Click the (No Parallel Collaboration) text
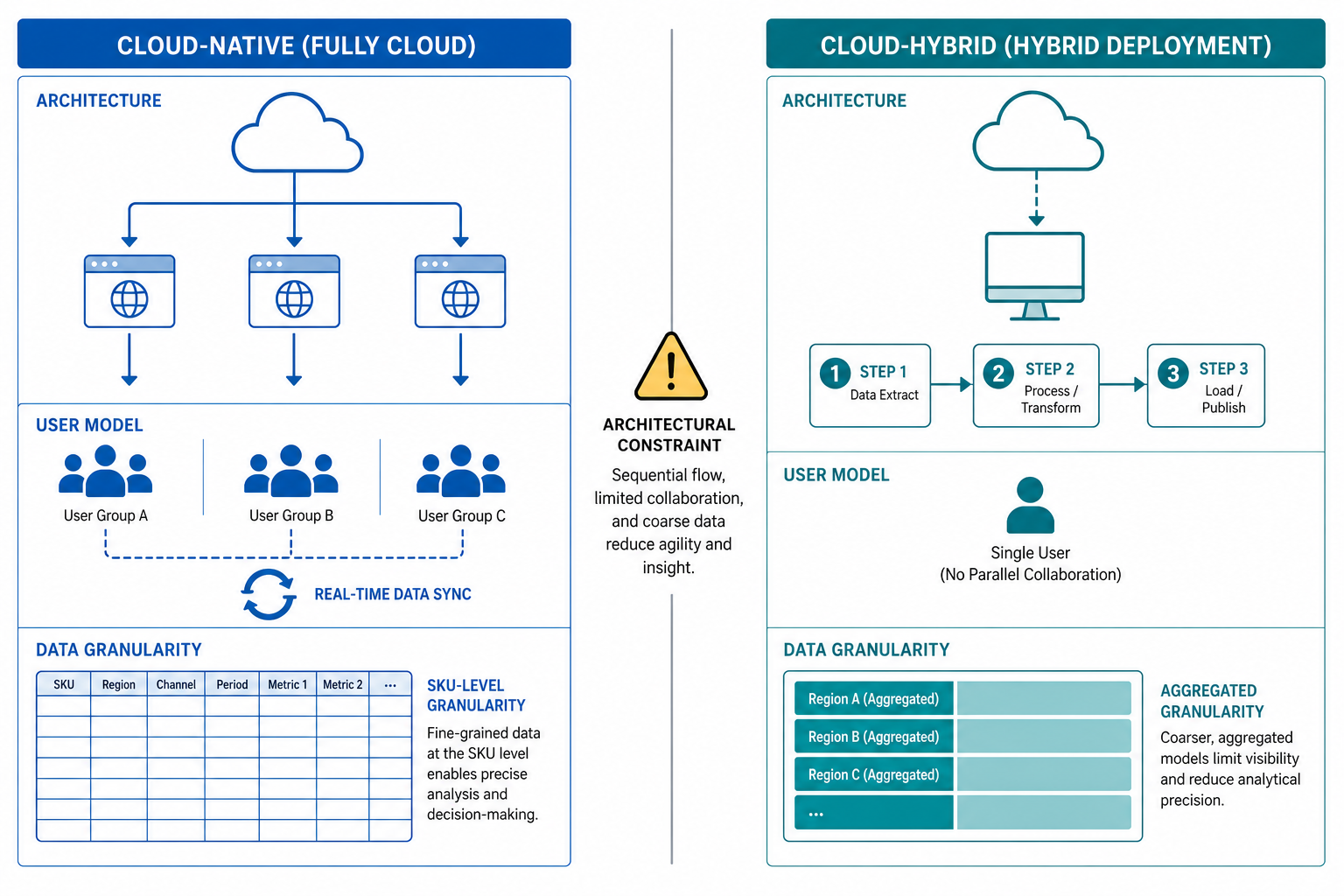1344x896 pixels. point(1031,574)
